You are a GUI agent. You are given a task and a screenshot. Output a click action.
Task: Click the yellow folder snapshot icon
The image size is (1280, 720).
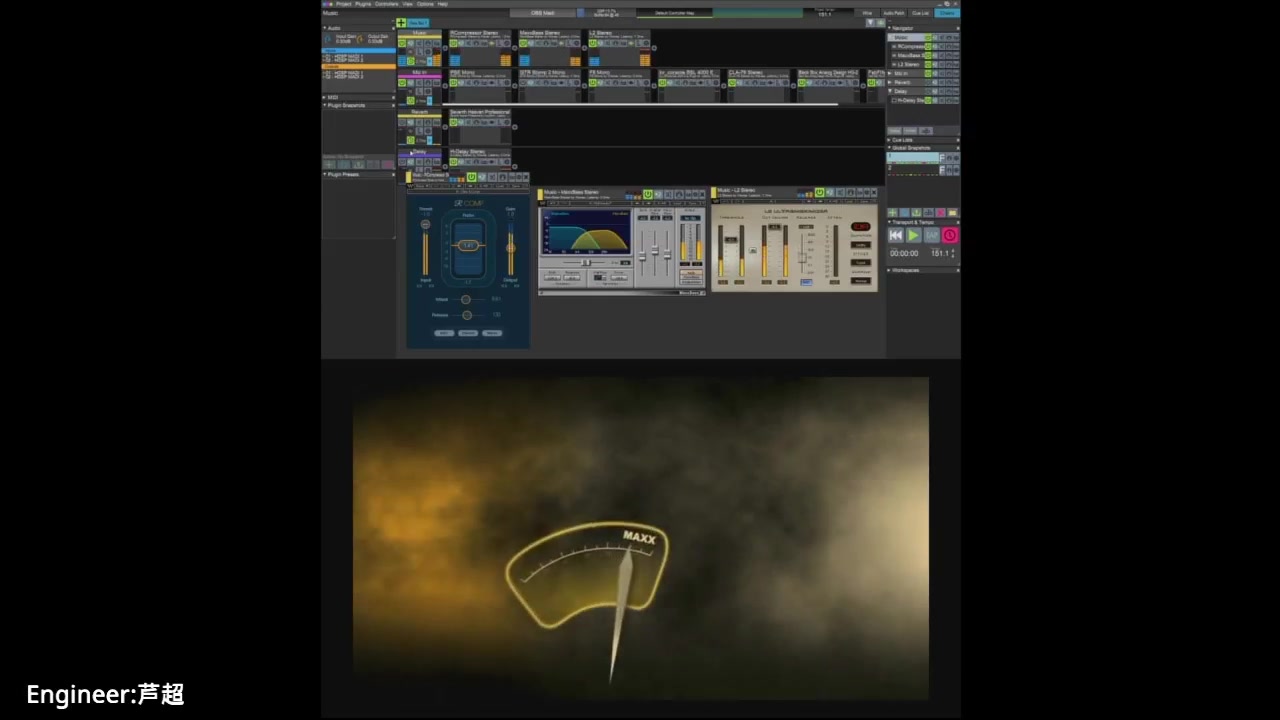tap(952, 213)
